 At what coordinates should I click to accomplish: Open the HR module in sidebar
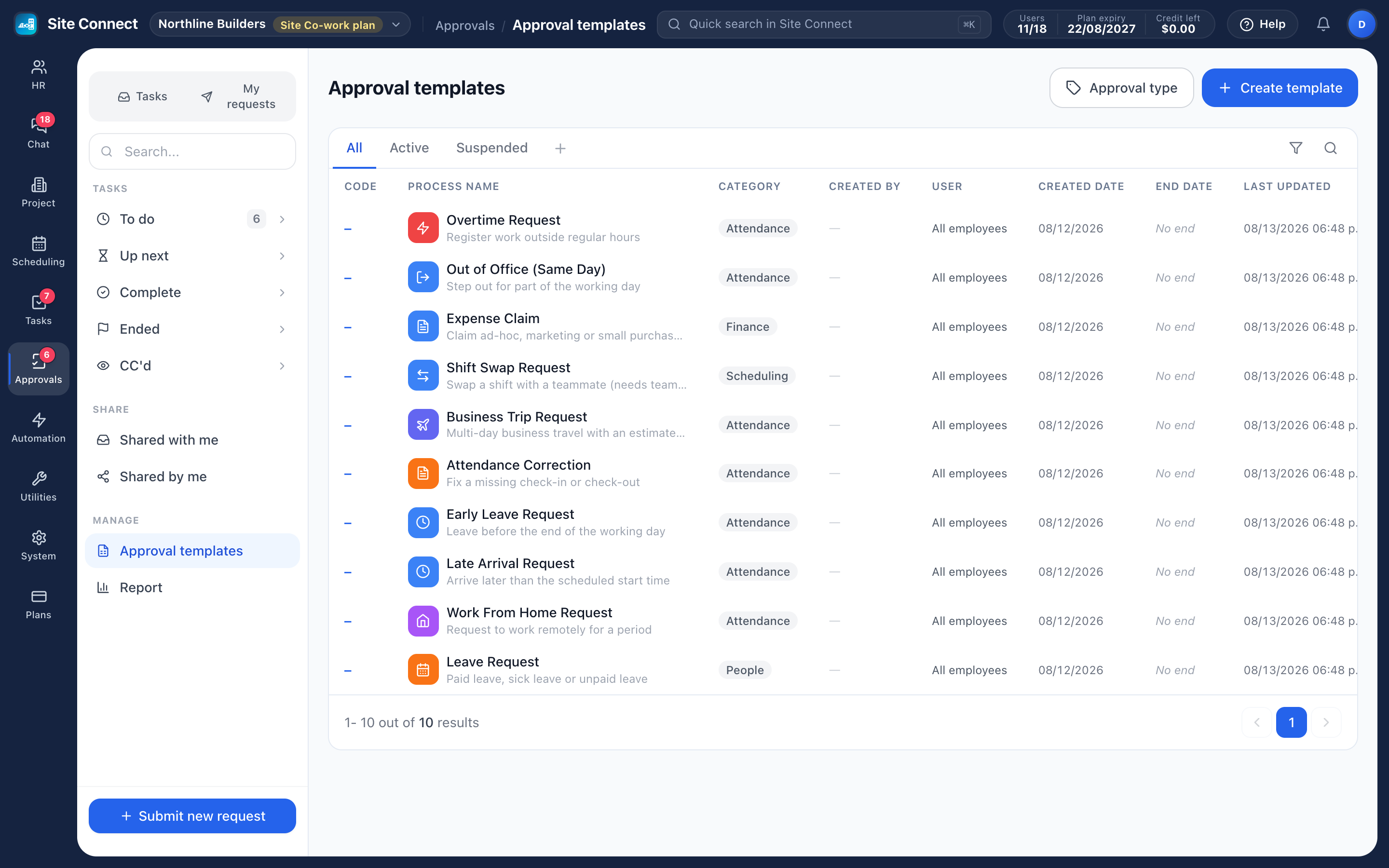click(39, 75)
